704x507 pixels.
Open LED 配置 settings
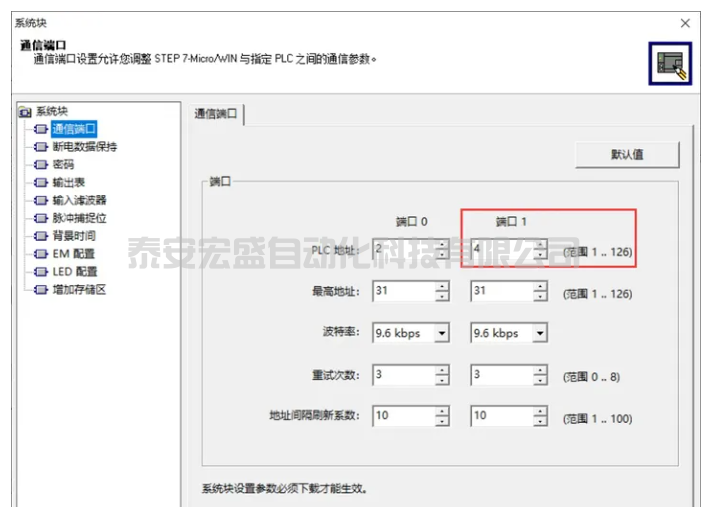tap(74, 272)
